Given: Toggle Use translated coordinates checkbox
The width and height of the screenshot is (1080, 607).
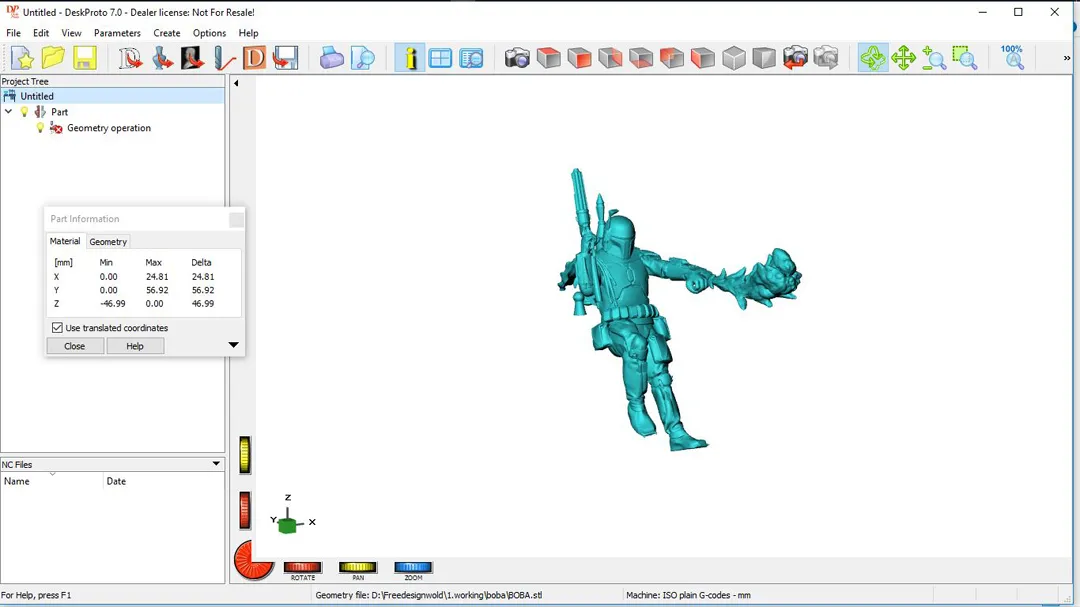Looking at the screenshot, I should [x=57, y=328].
